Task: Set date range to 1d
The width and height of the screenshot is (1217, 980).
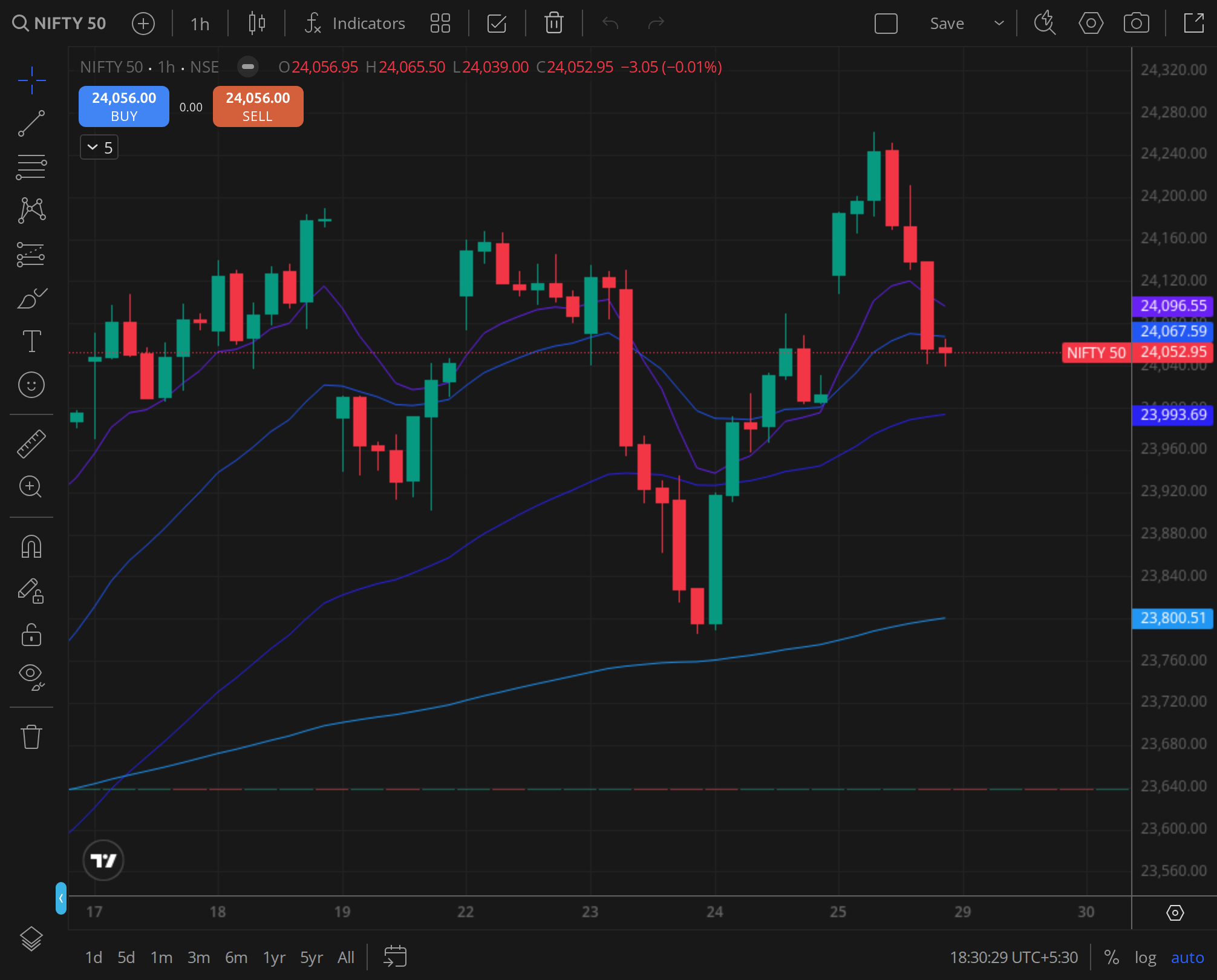Action: click(x=93, y=957)
